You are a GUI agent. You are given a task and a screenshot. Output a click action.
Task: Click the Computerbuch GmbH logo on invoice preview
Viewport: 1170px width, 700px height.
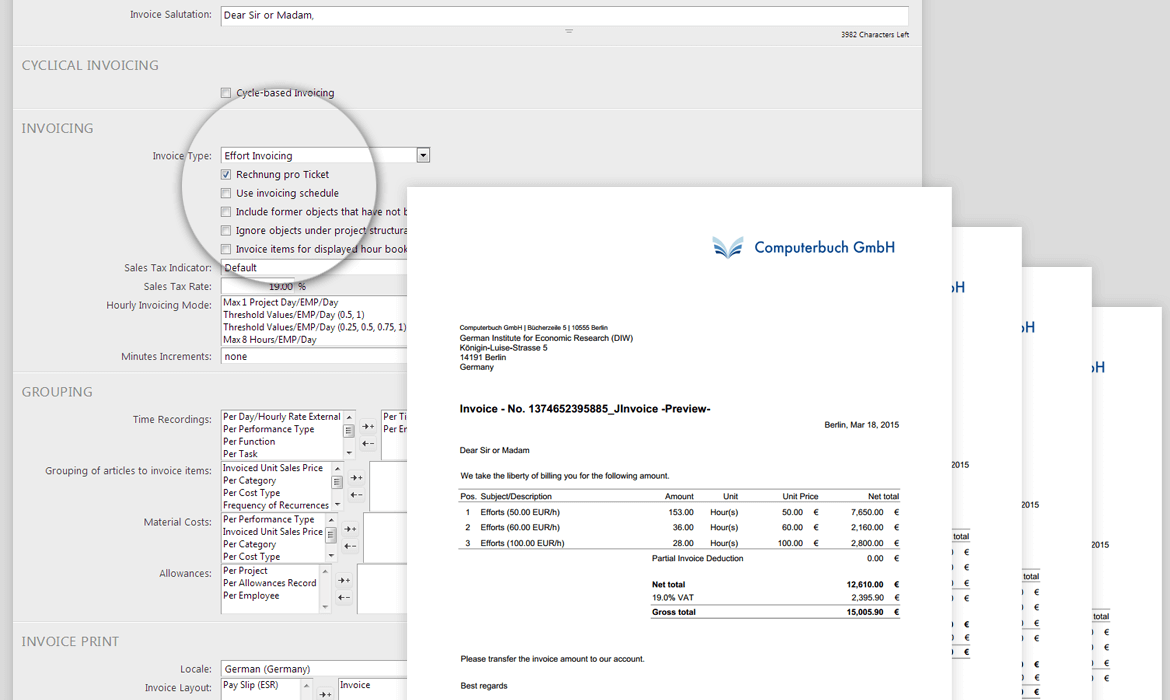point(804,247)
